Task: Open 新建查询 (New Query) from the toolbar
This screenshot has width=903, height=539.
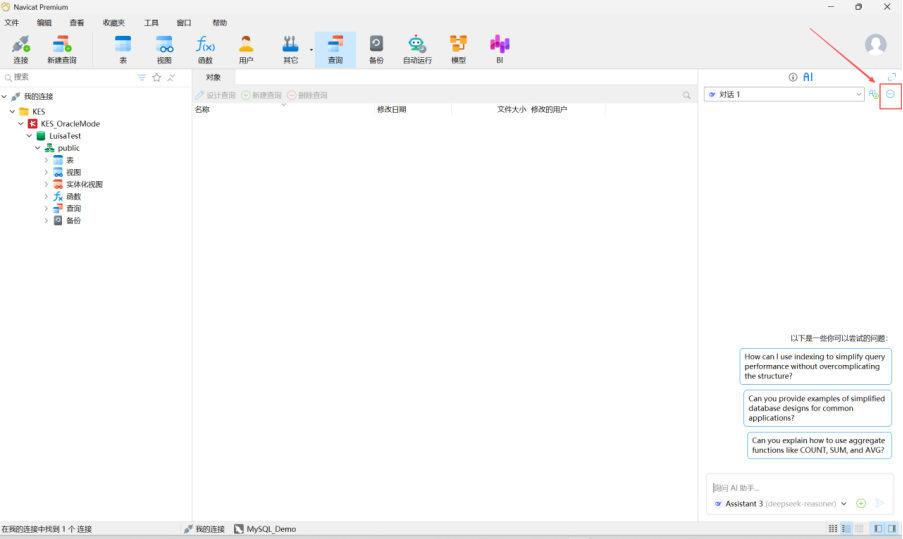Action: click(x=61, y=49)
